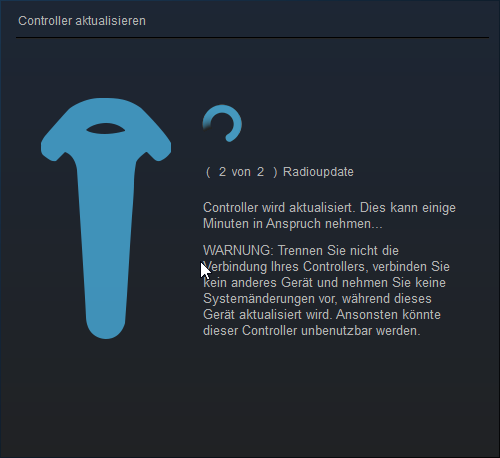Image resolution: width=500 pixels, height=458 pixels.
Task: Click the controller's trackpad oval cutout
Action: (x=106, y=129)
